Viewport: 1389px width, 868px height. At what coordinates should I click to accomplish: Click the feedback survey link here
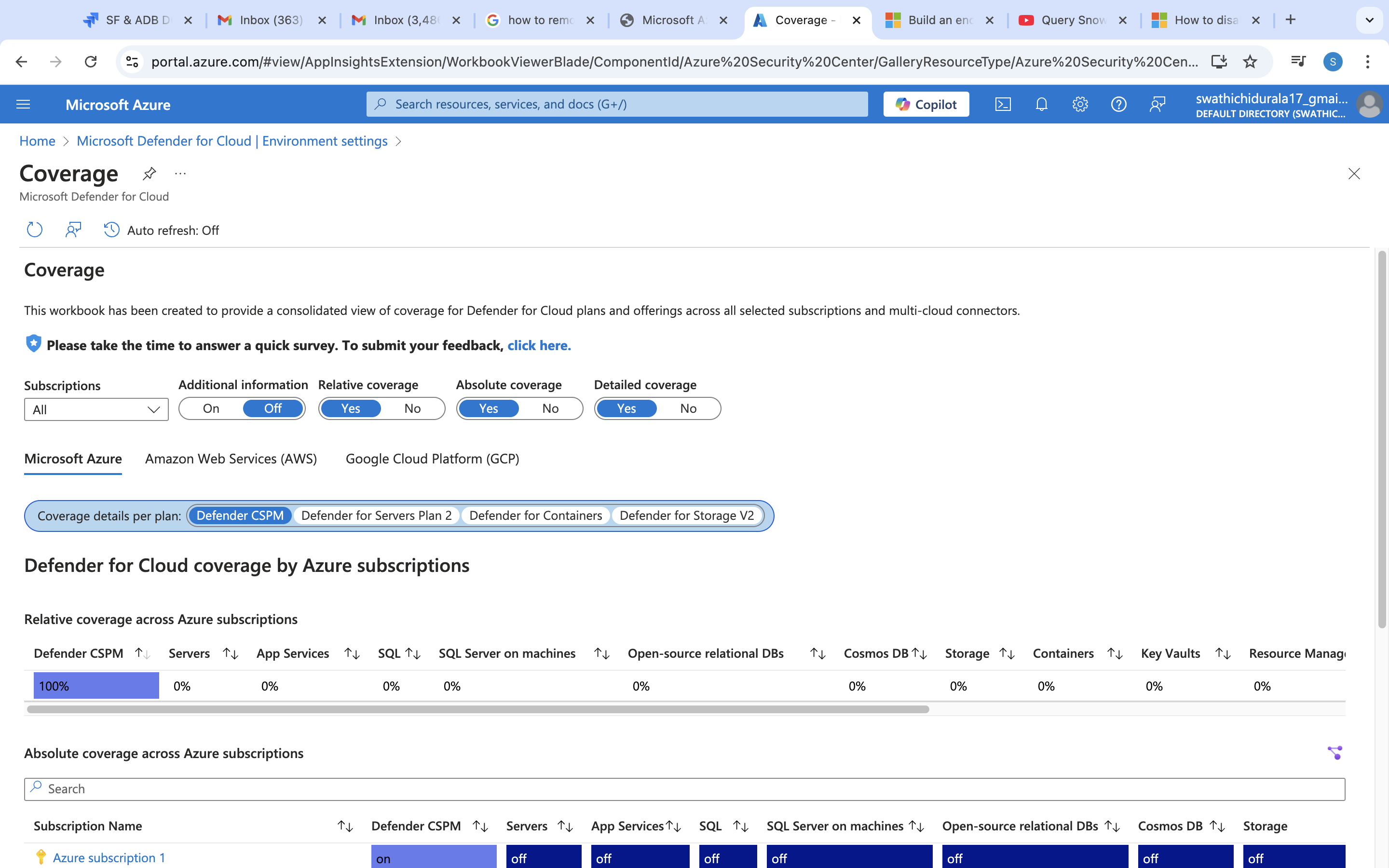coord(539,345)
